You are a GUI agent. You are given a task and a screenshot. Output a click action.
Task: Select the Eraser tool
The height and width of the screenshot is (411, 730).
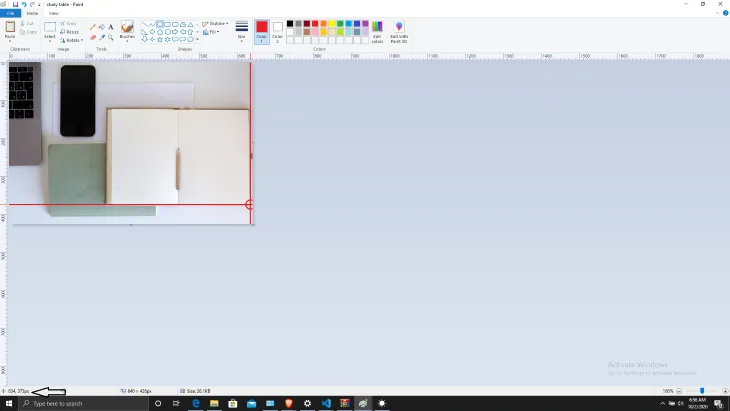tap(93, 37)
